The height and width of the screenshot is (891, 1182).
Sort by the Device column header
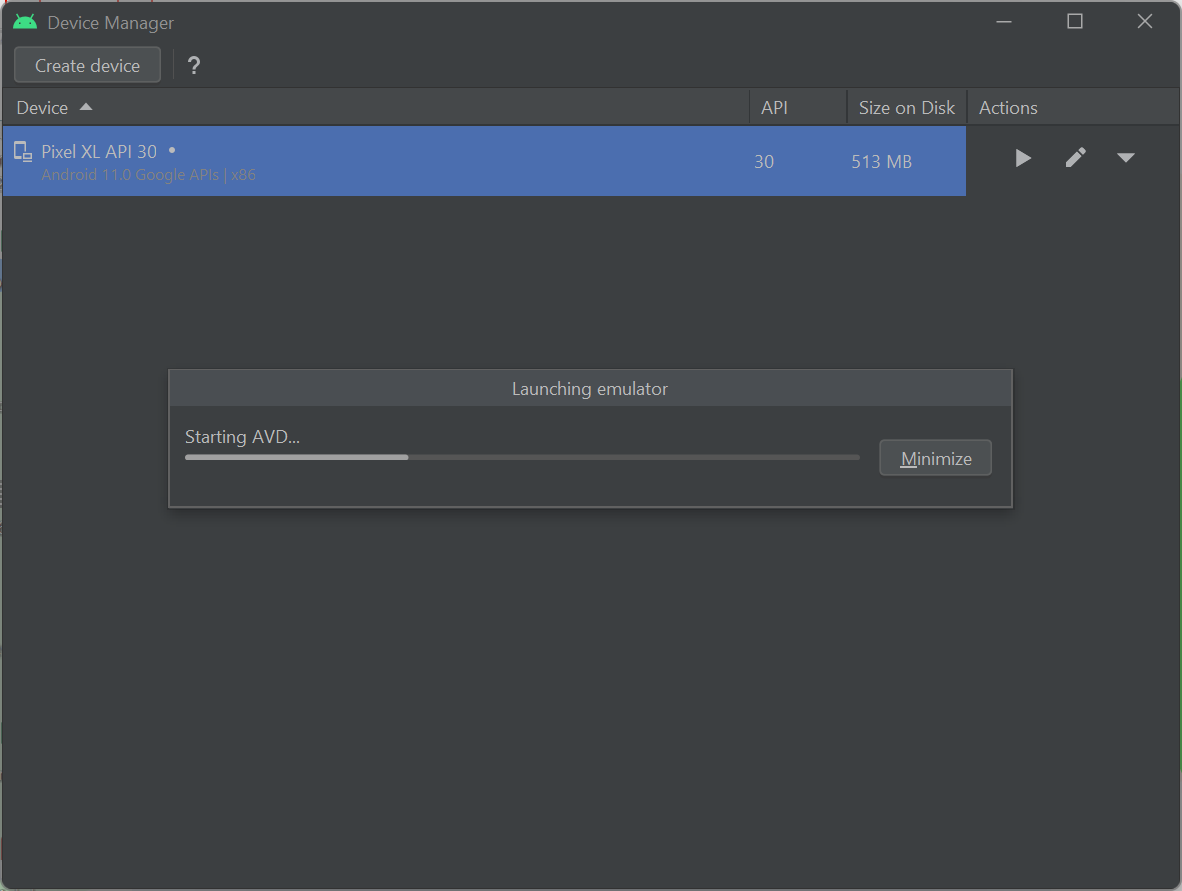pos(375,108)
